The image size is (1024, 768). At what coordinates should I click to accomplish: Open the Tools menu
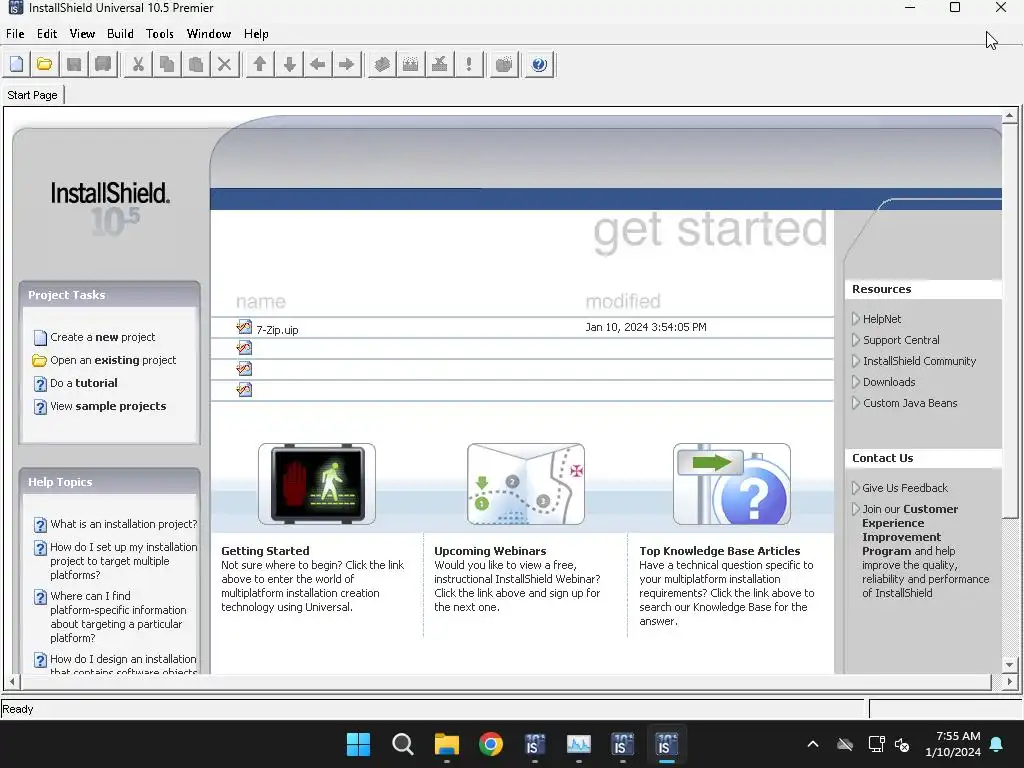coord(159,34)
